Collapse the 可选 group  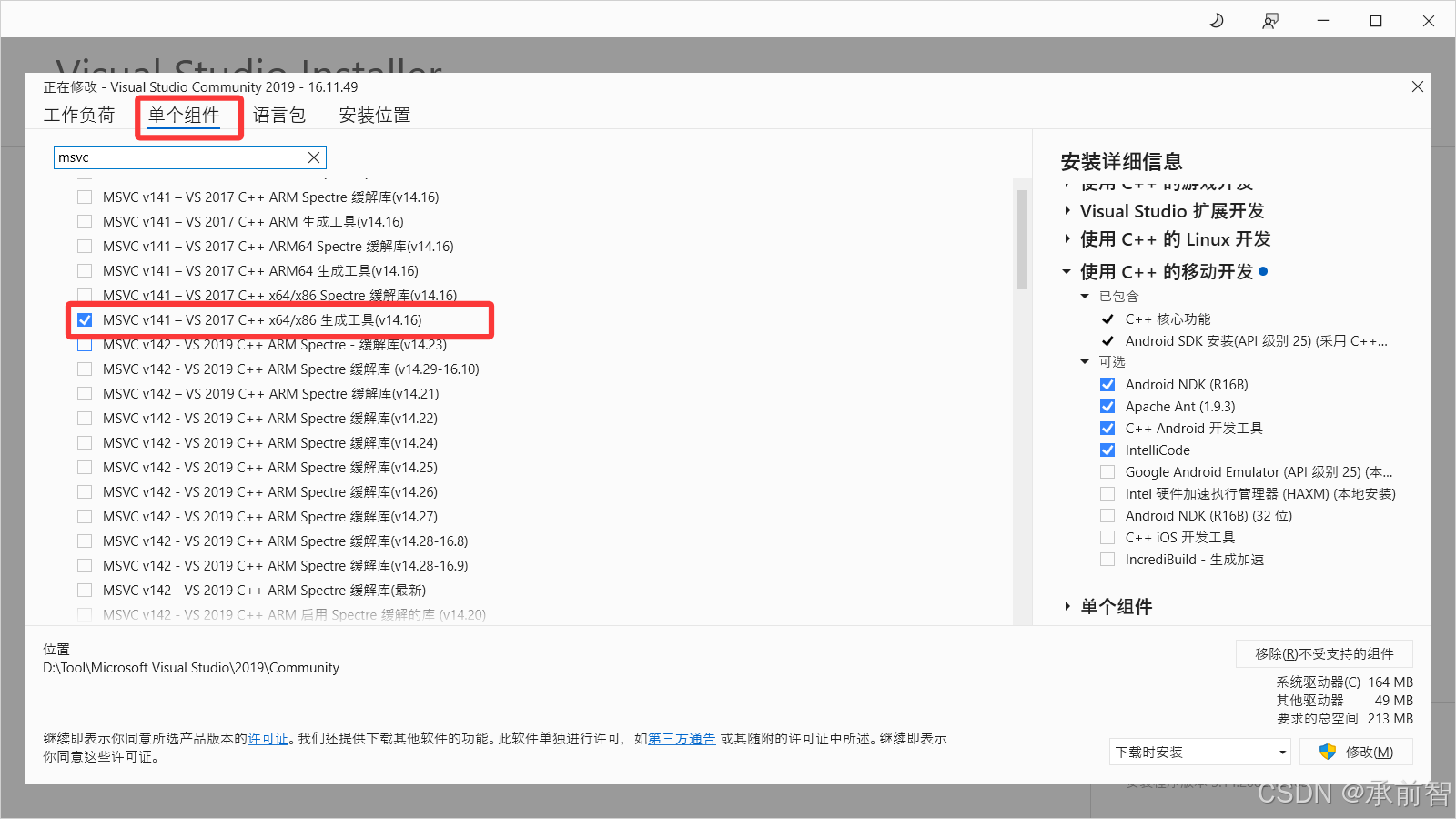[x=1085, y=362]
